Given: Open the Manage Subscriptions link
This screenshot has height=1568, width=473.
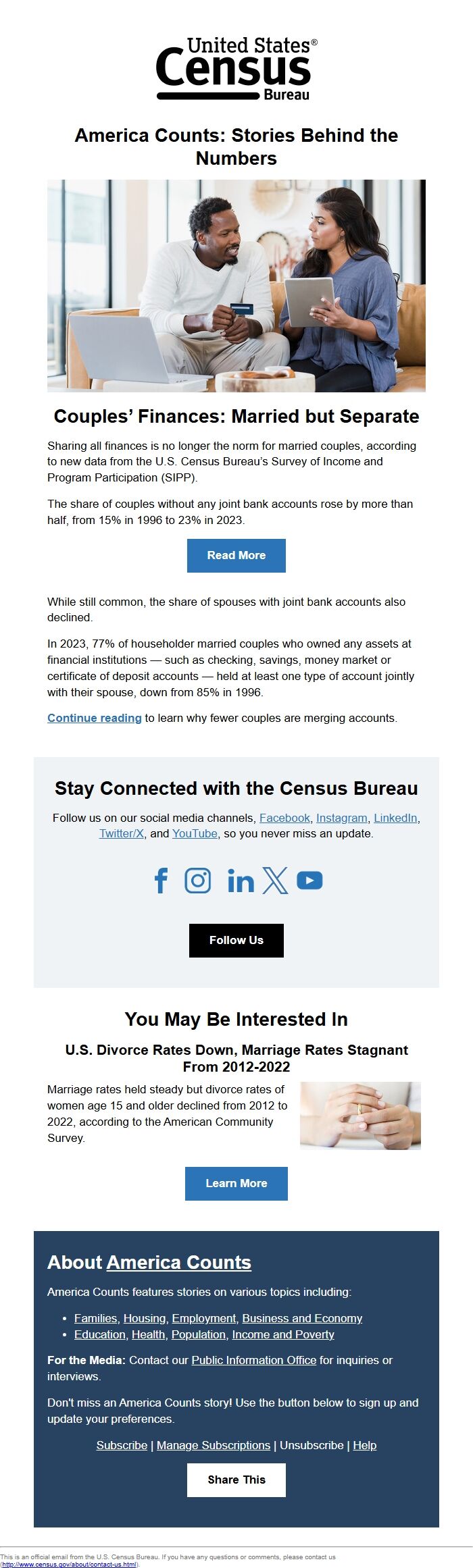Looking at the screenshot, I should [214, 1444].
